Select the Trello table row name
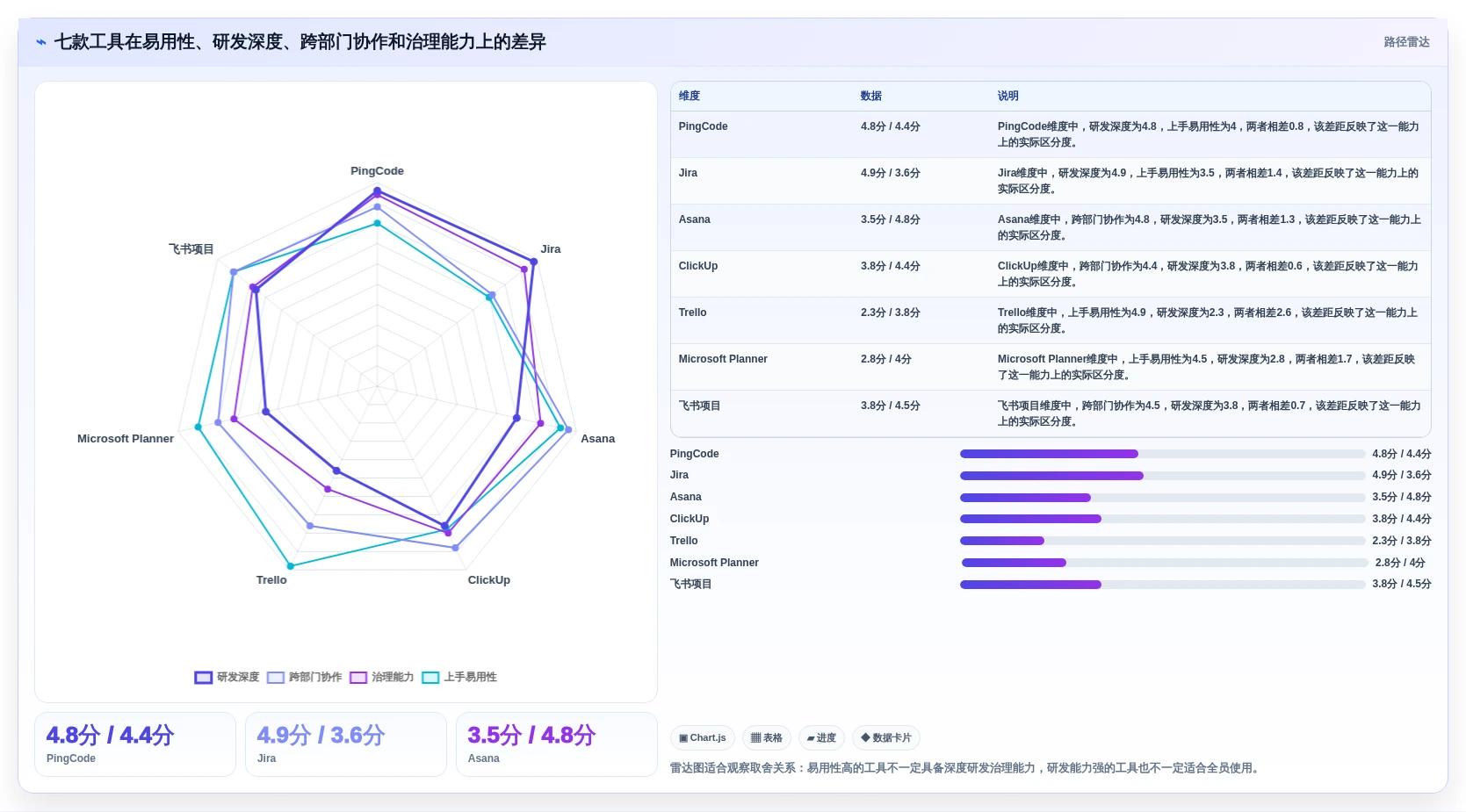This screenshot has width=1466, height=812. coord(692,313)
